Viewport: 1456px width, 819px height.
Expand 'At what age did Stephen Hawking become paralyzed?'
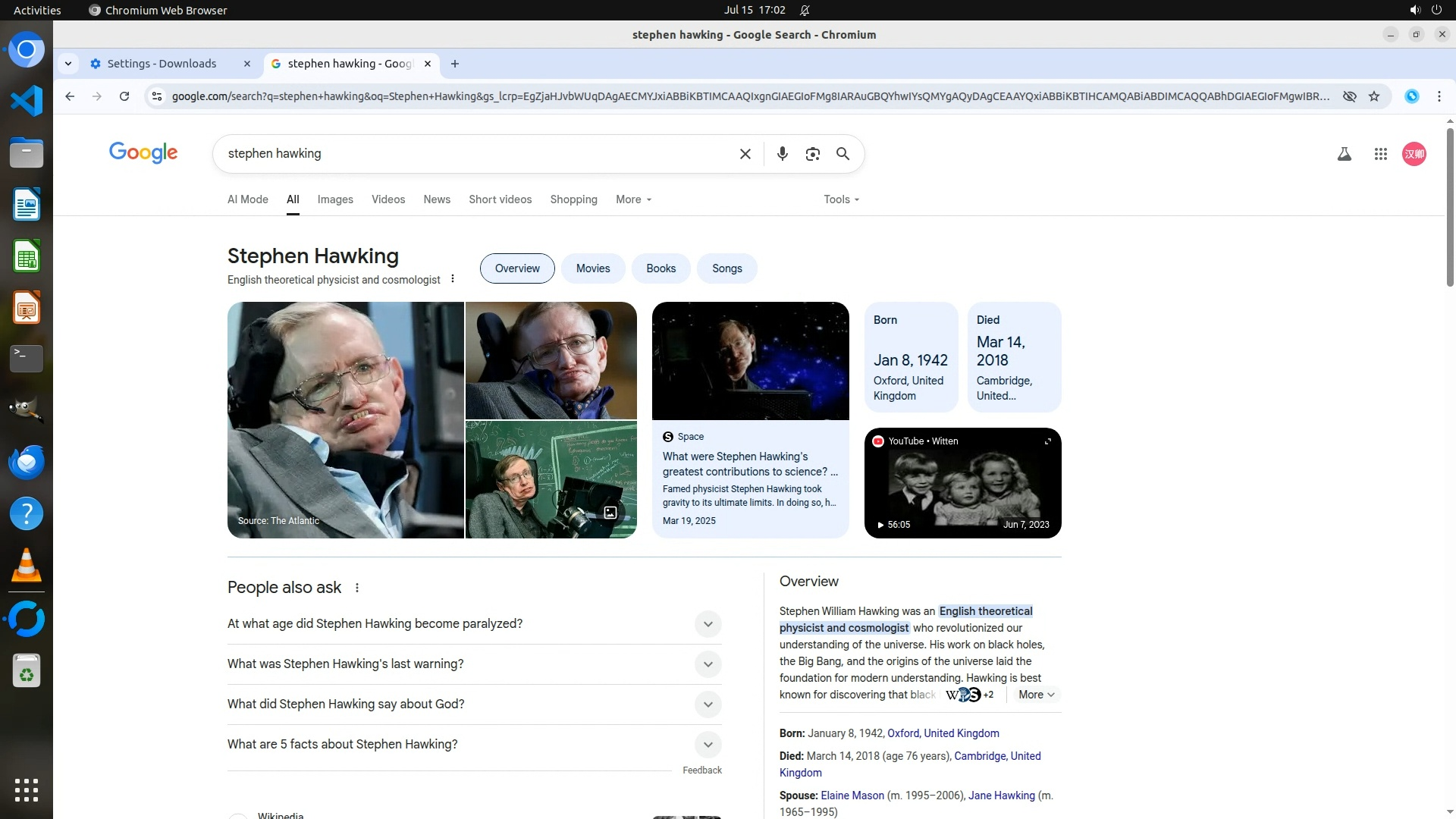tap(708, 624)
